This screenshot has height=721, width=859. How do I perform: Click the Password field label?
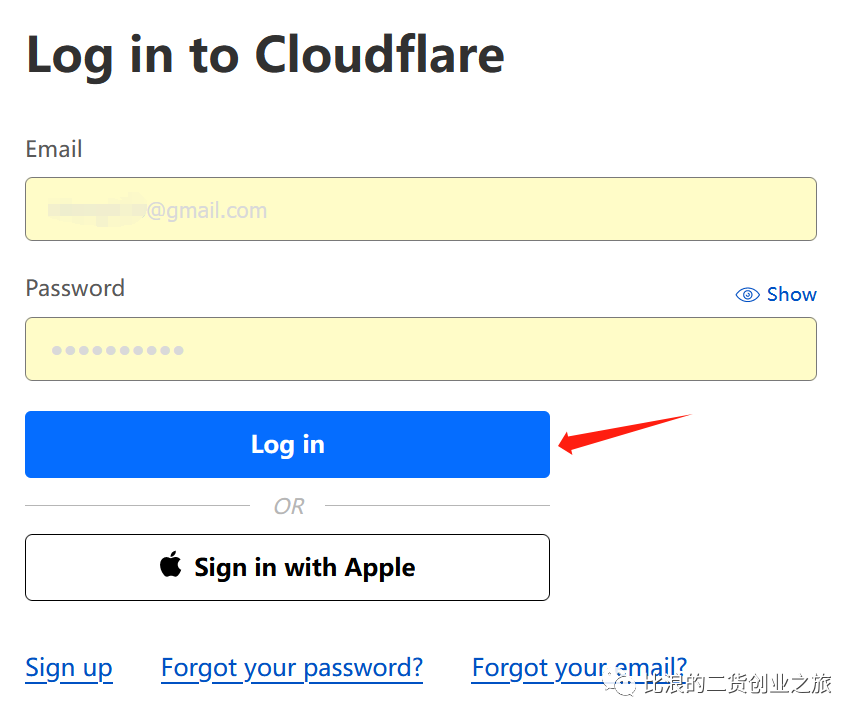click(75, 288)
